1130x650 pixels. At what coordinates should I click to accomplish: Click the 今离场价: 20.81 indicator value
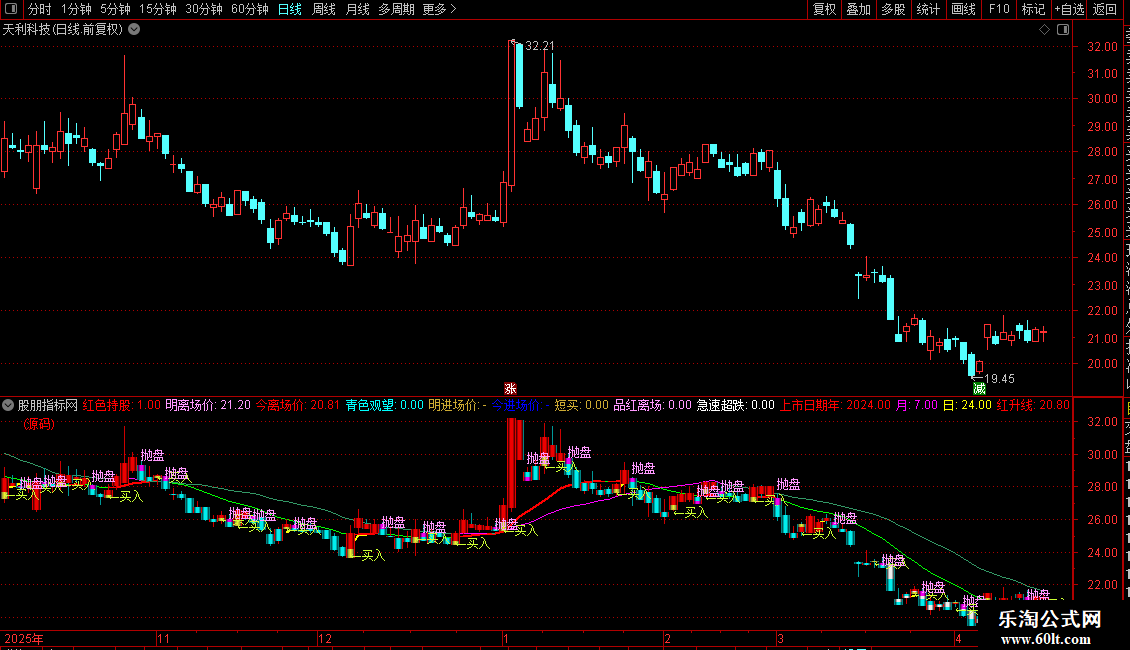[298, 405]
